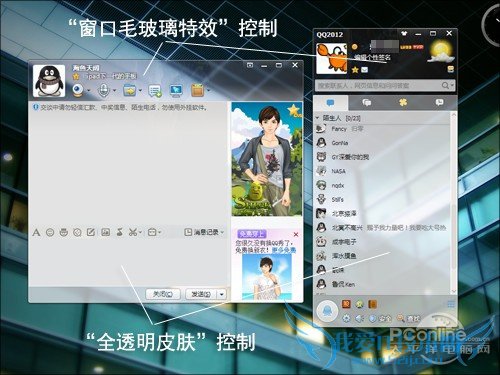Click the QQ show avatar image in chat

point(267,159)
